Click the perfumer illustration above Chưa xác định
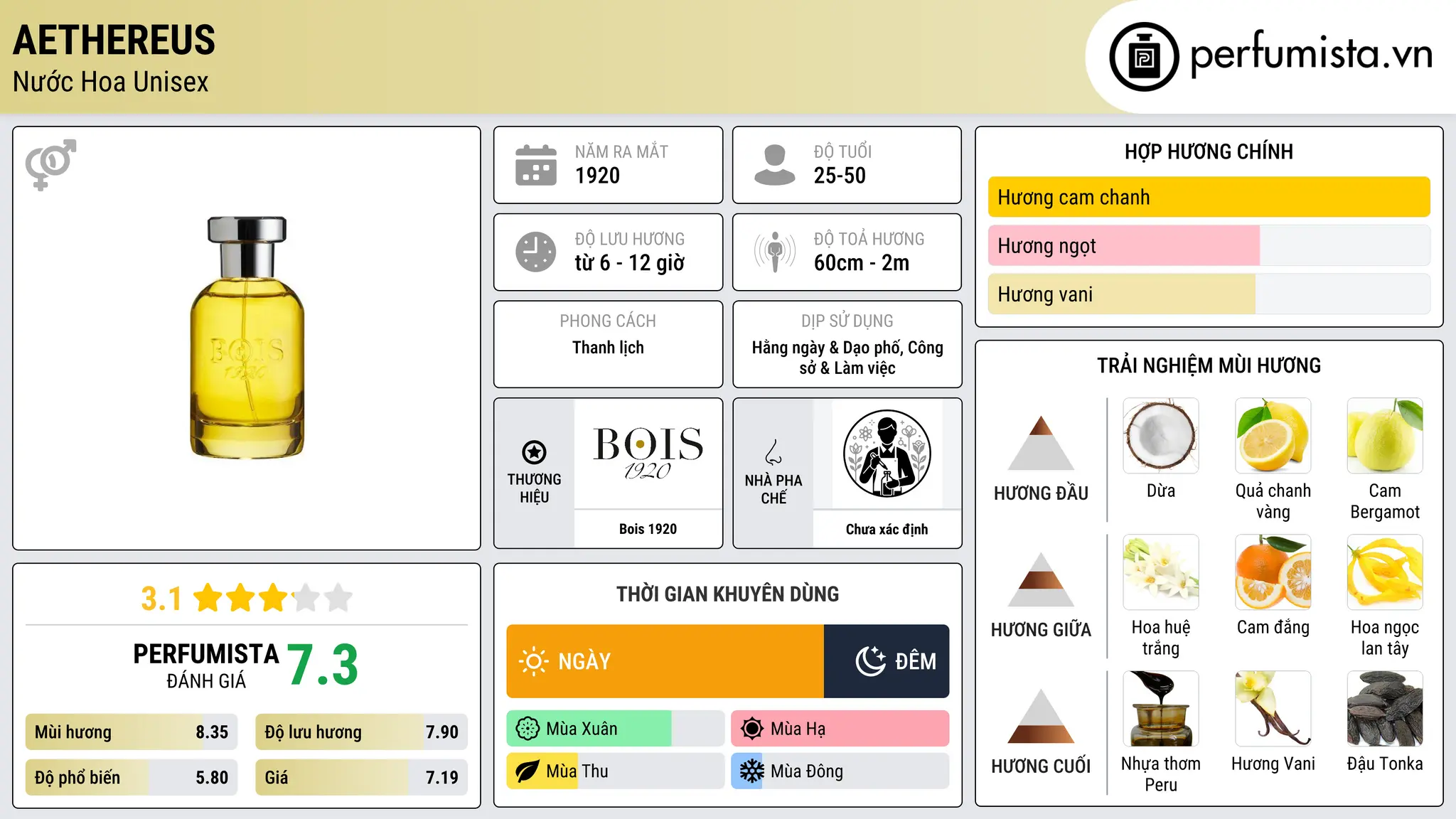 [887, 453]
